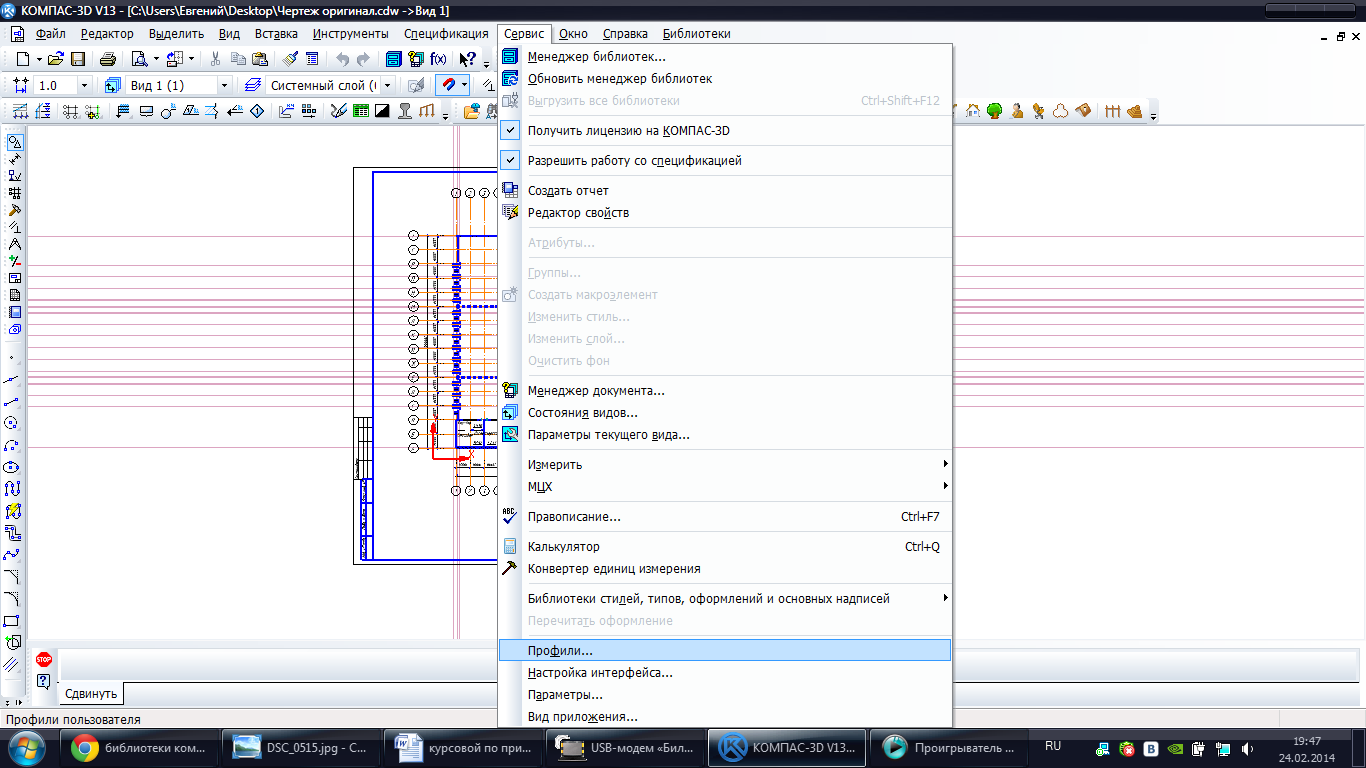Open the 'курсовой по при...' Word taskbar button
This screenshot has width=1366, height=768.
(463, 747)
